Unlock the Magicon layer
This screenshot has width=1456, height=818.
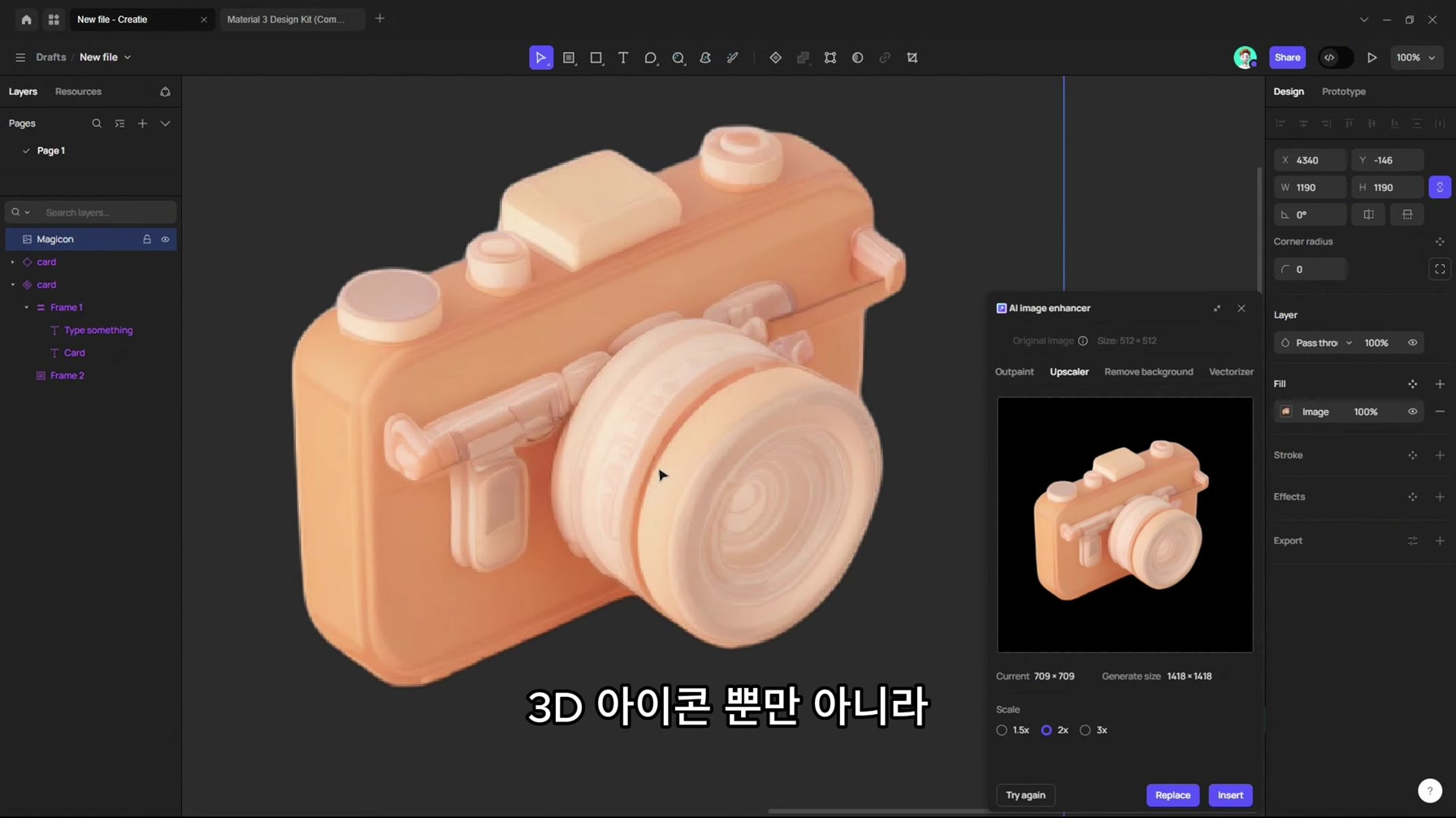click(147, 240)
